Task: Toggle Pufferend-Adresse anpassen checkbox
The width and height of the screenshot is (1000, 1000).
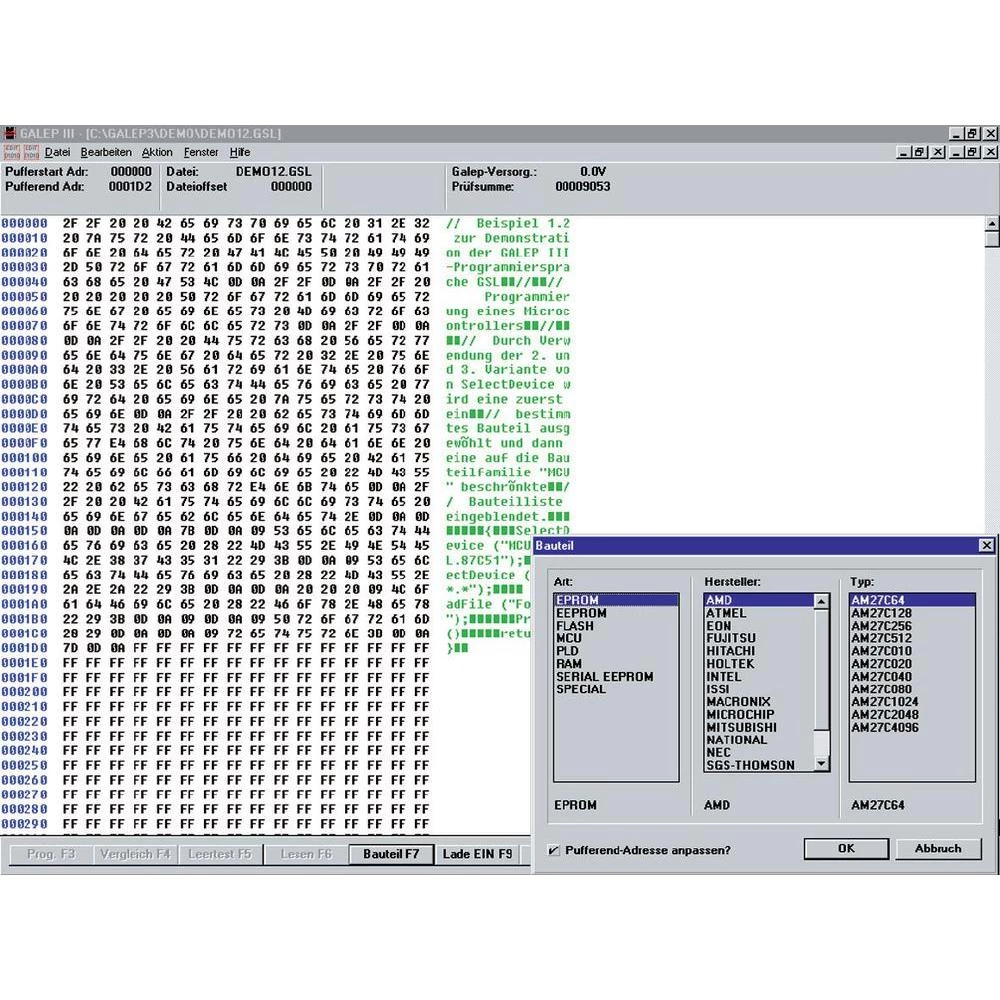Action: 555,850
